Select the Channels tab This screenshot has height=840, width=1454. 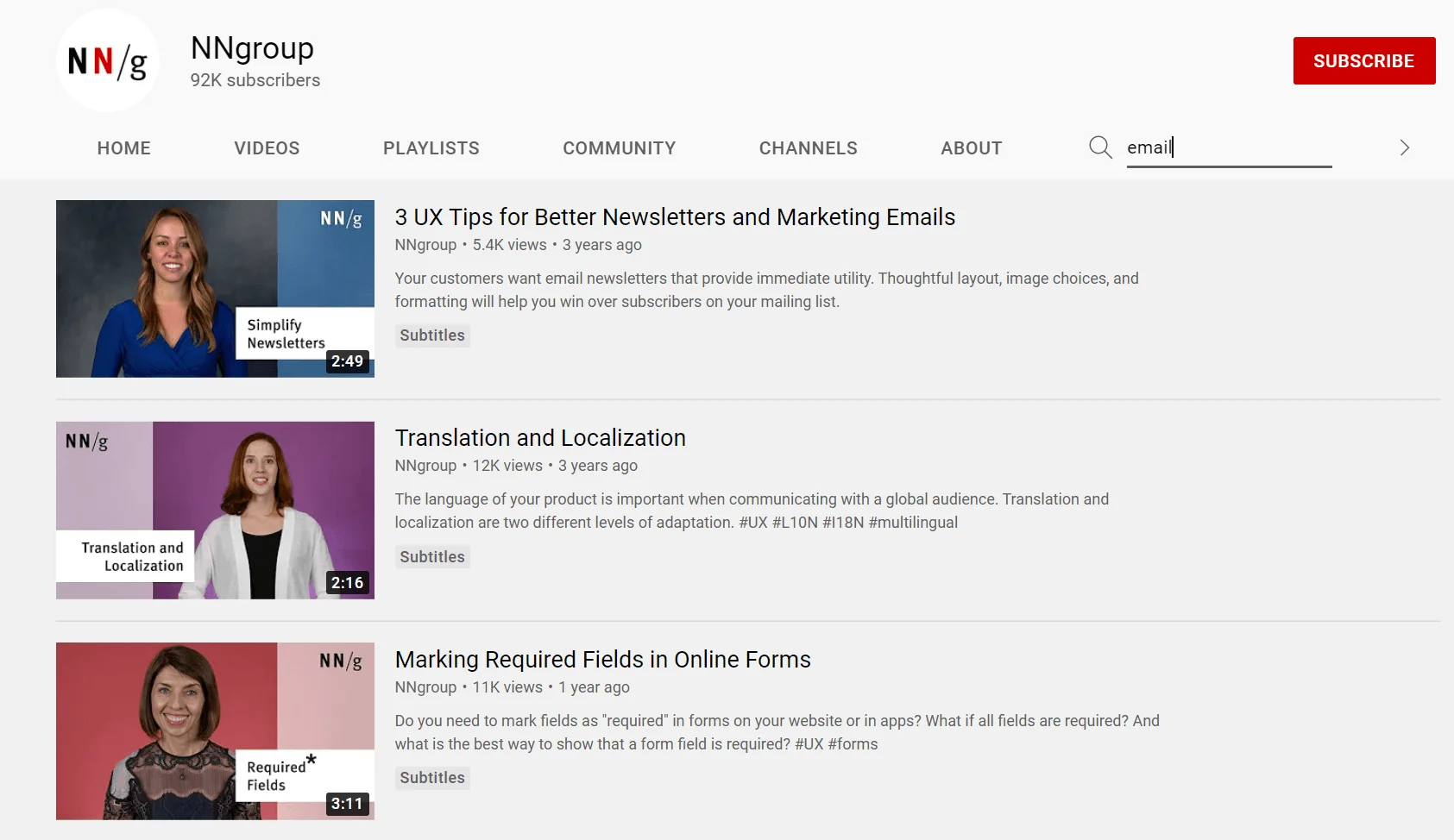[809, 148]
